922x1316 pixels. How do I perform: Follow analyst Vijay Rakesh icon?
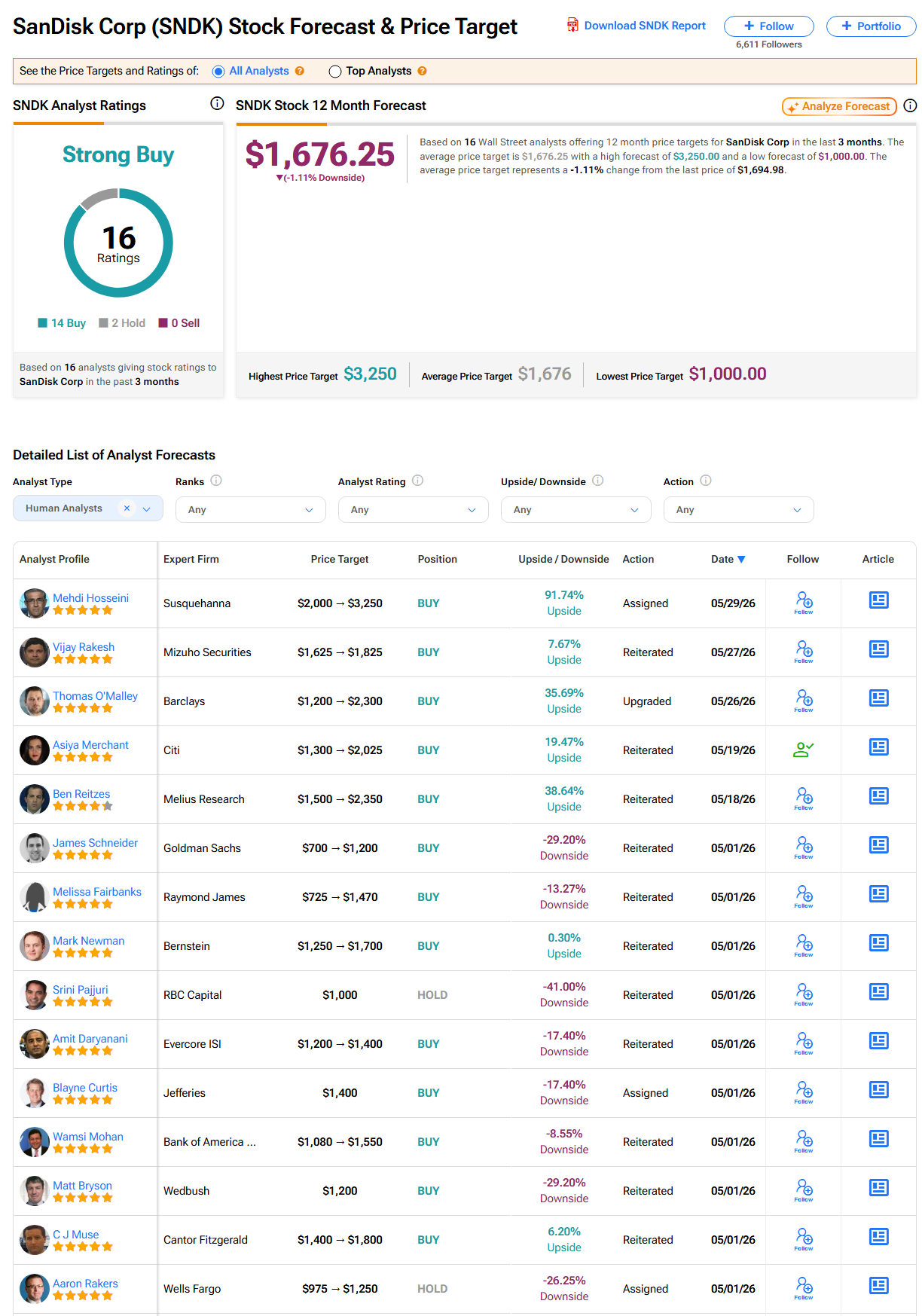[x=804, y=652]
